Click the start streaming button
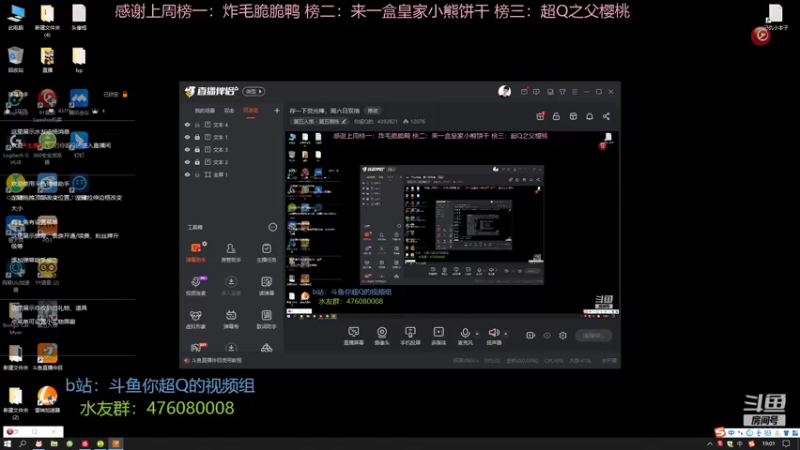 click(x=593, y=335)
